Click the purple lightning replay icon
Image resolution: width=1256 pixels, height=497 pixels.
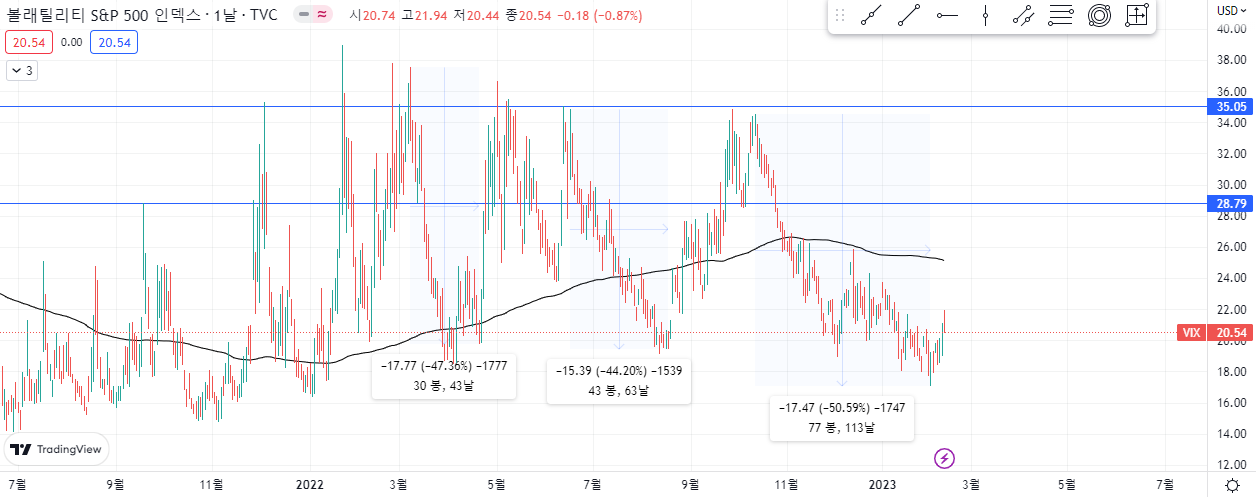click(x=945, y=459)
